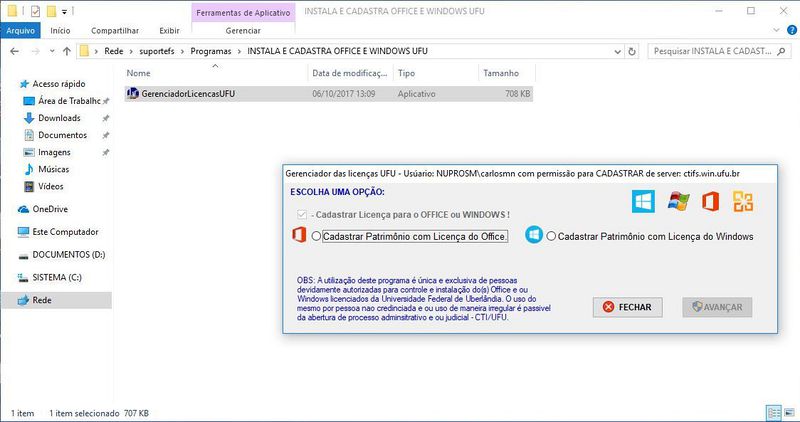
Task: Click the orange Office 2010 logo icon
Action: click(x=743, y=201)
